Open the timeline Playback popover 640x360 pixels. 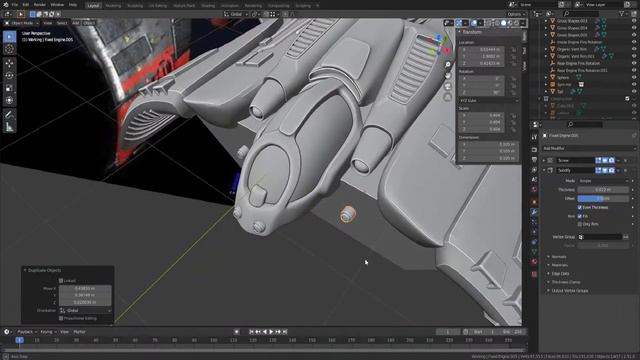point(27,332)
